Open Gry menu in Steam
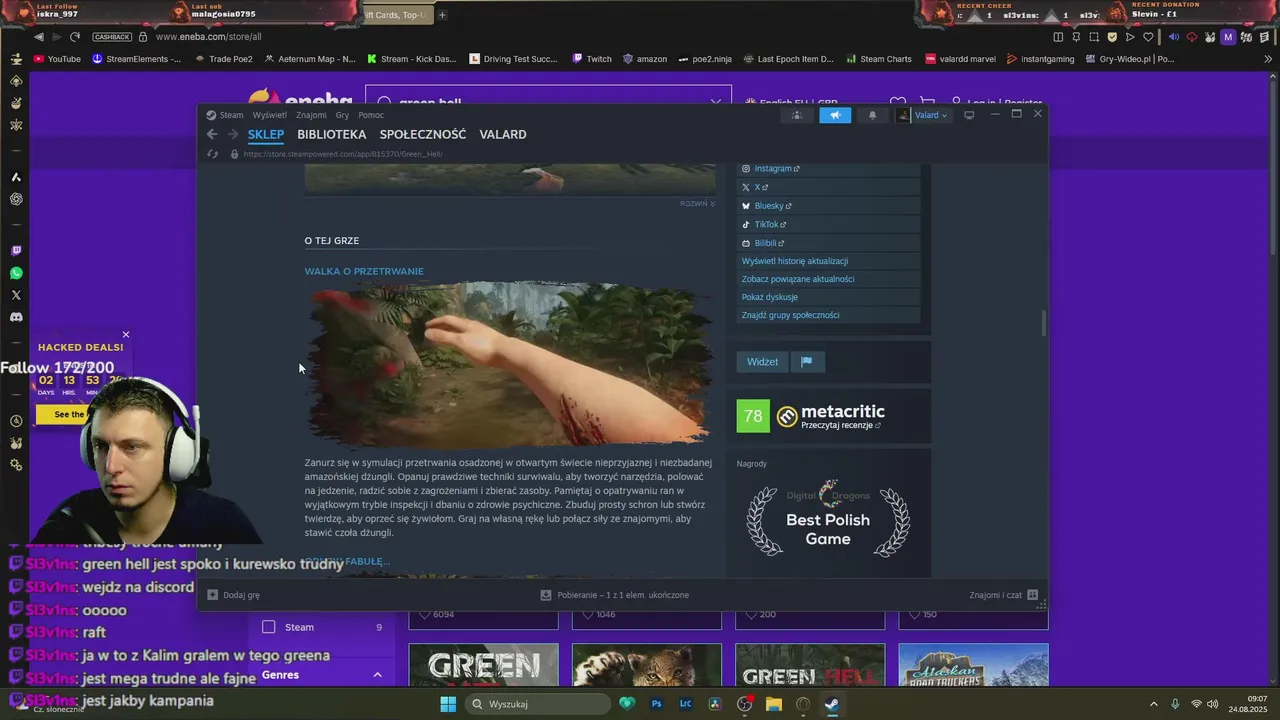This screenshot has height=720, width=1280. click(x=342, y=115)
